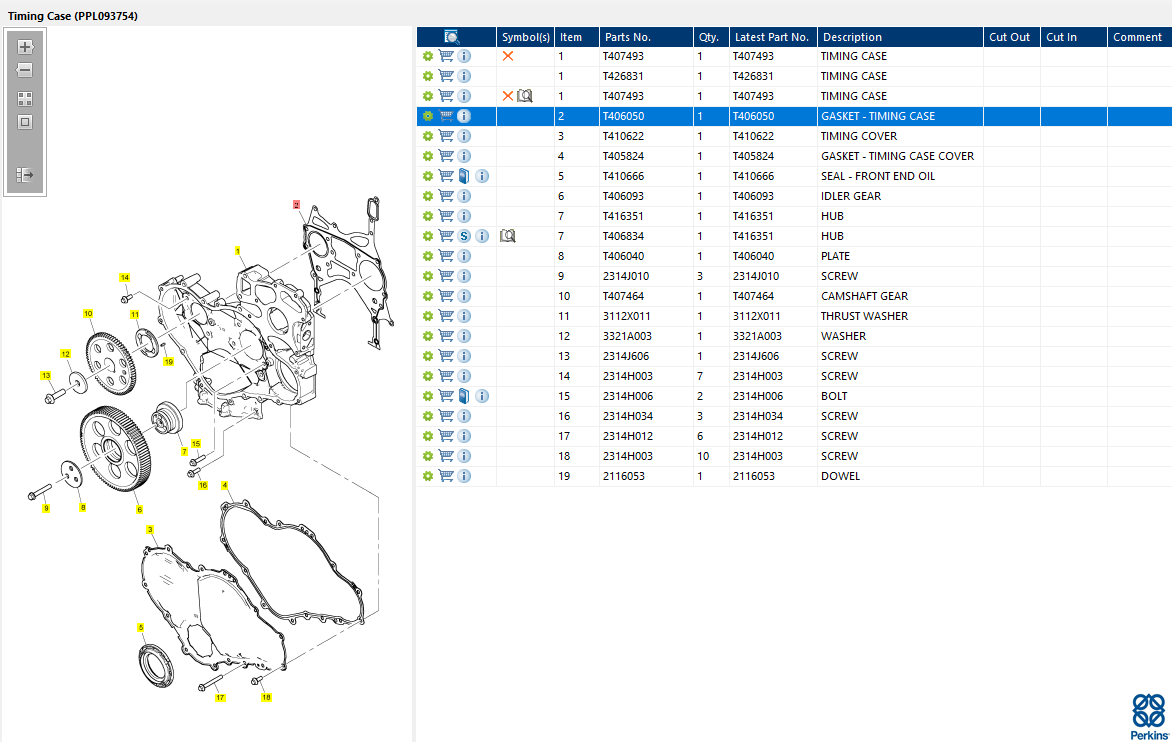
Task: Click orange X symbol on first row
Action: tap(508, 56)
